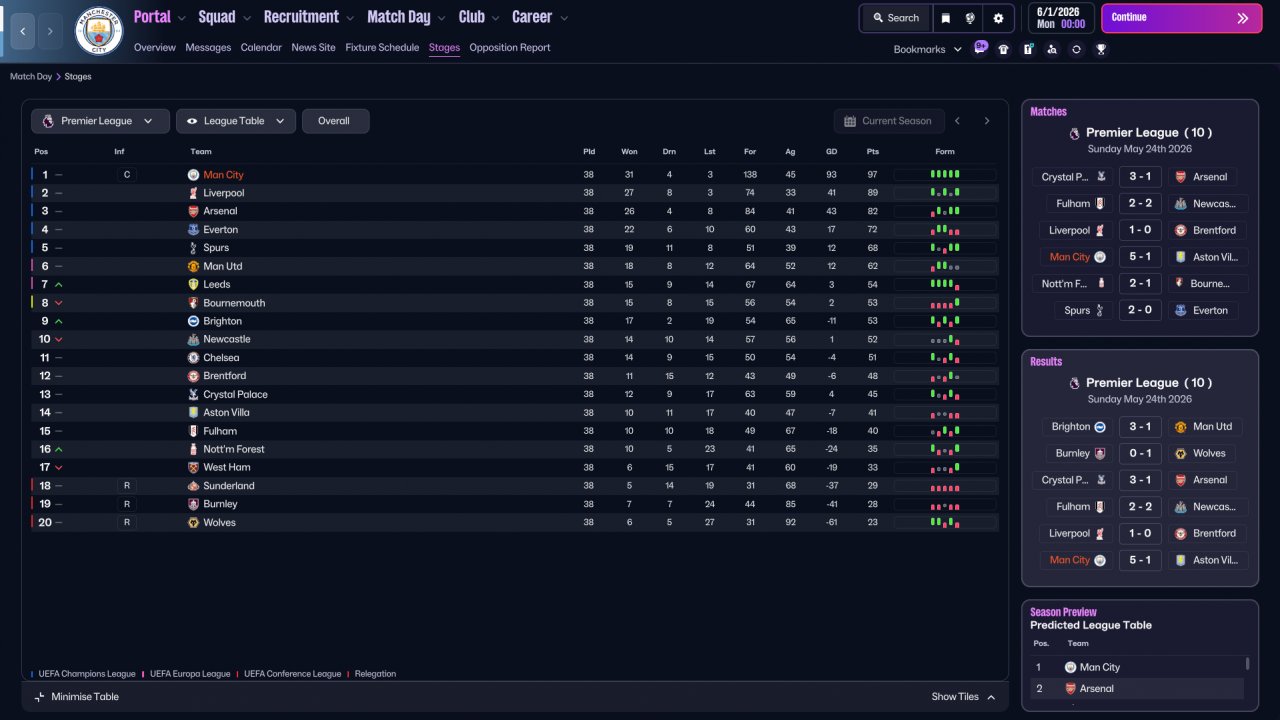
Task: Click the Current Season button
Action: tap(888, 121)
